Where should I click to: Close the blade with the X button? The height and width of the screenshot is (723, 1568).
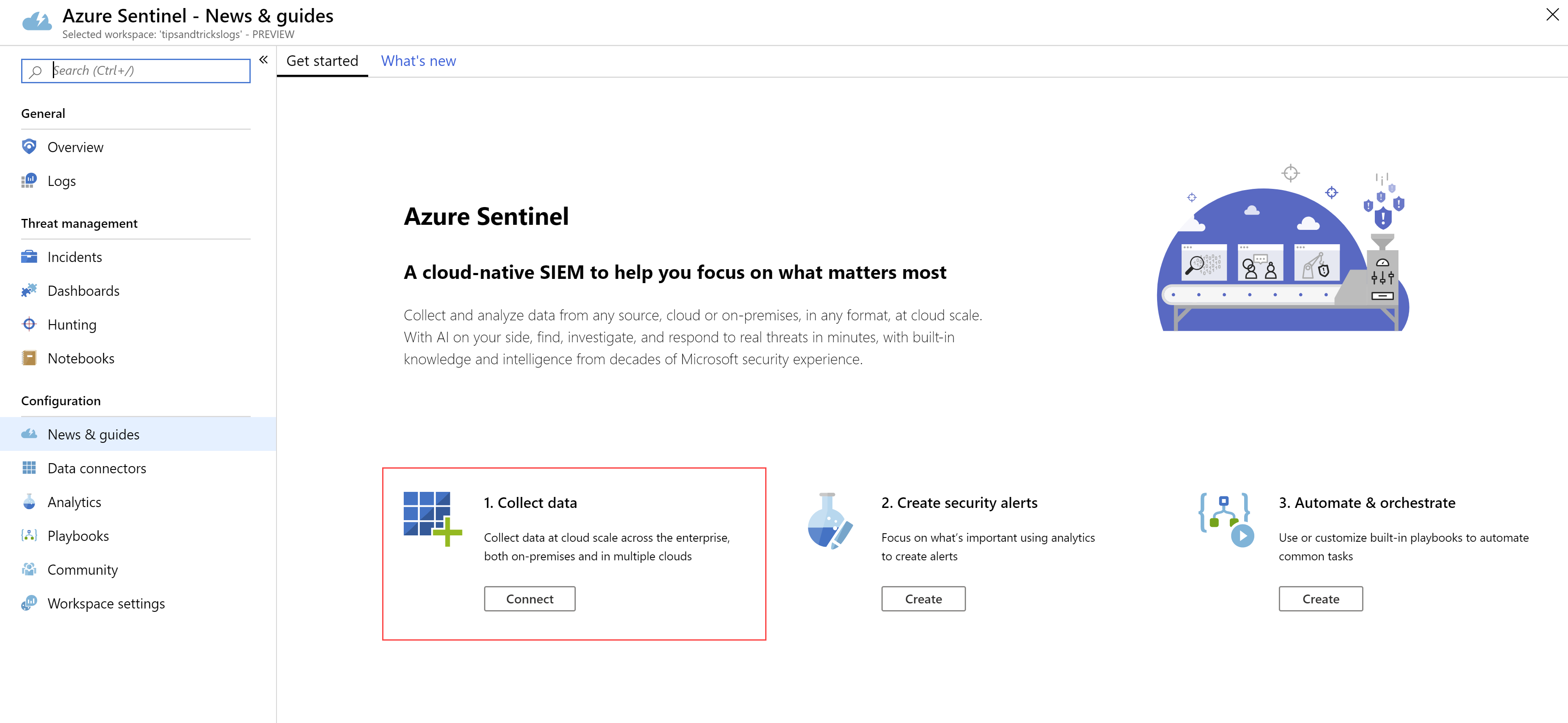1552,15
